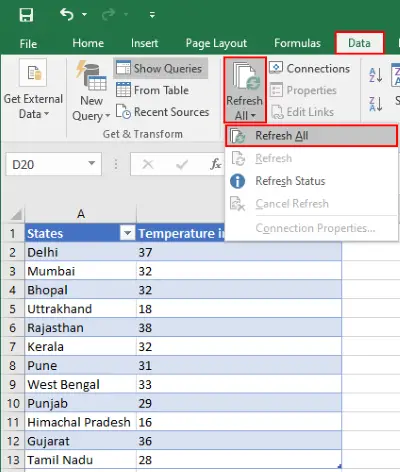The image size is (400, 472).
Task: Click the Select All corner triangle
Action: (x=15, y=214)
